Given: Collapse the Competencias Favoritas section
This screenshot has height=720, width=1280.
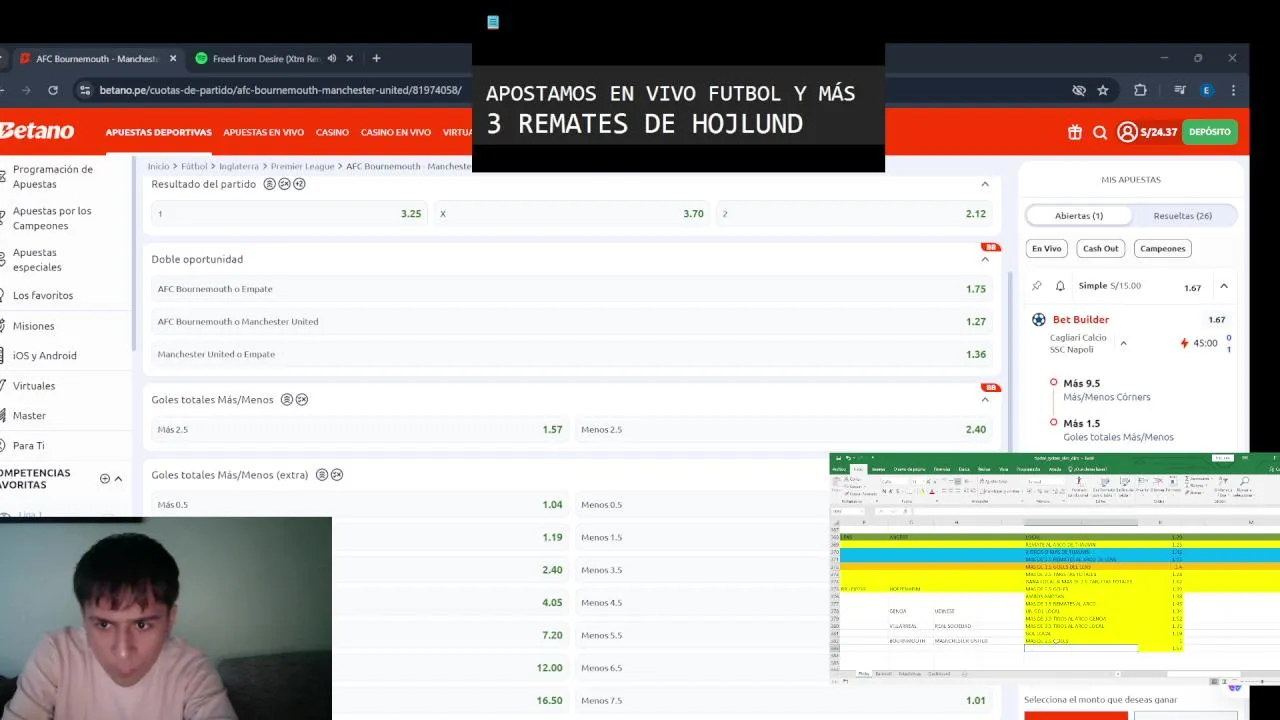Looking at the screenshot, I should [119, 479].
